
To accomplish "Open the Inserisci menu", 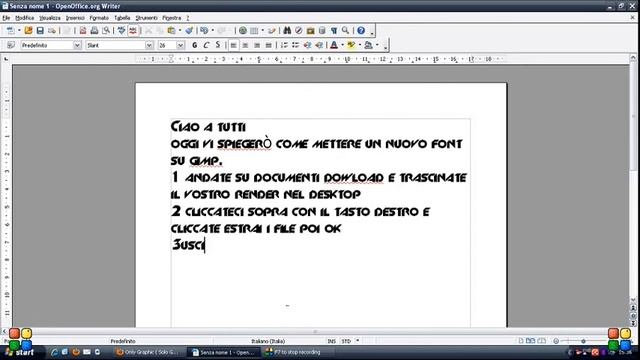I will pyautogui.click(x=75, y=18).
